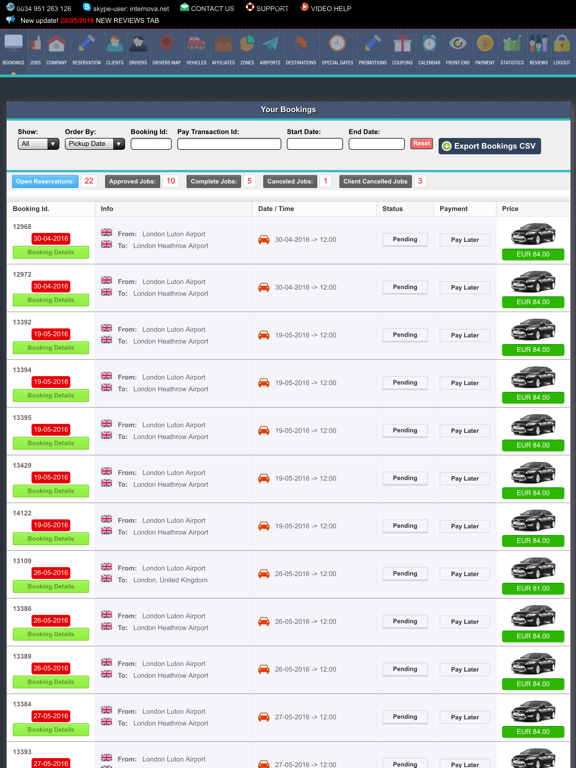Open Payment coin icon
576x768 pixels.
[485, 44]
